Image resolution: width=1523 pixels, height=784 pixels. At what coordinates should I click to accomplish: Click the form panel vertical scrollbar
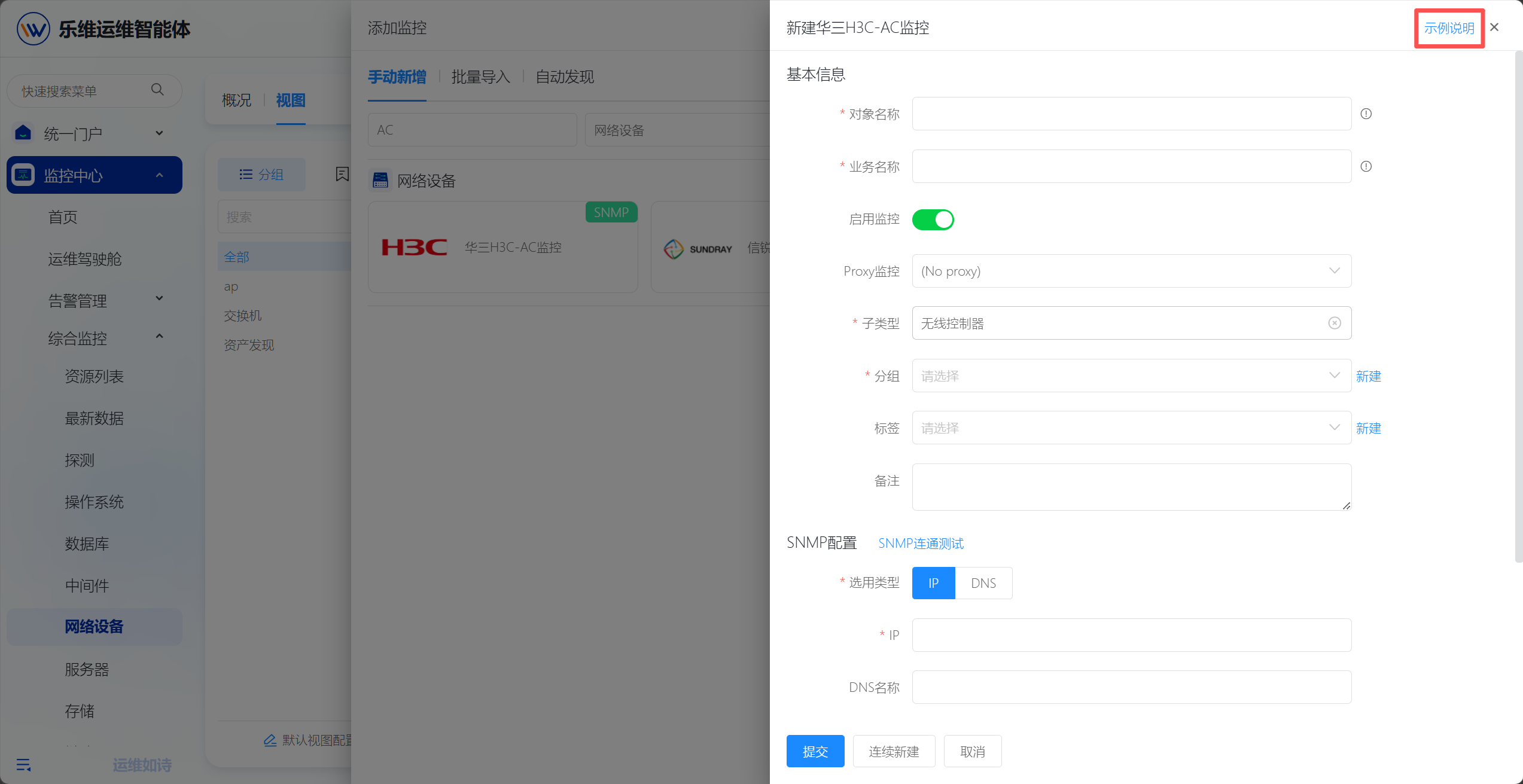coord(1518,306)
